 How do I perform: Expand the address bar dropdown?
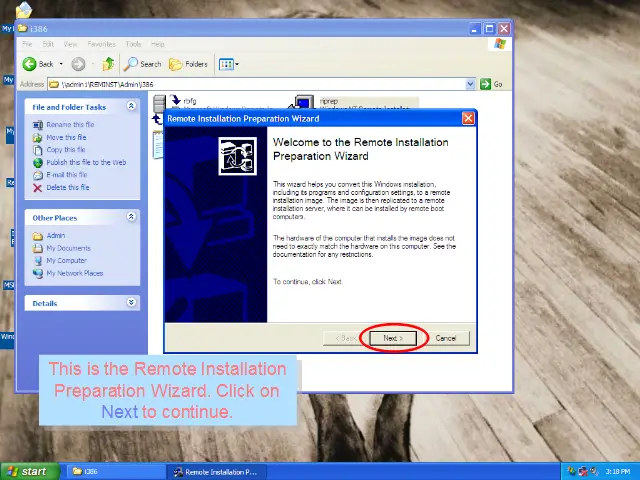click(470, 84)
